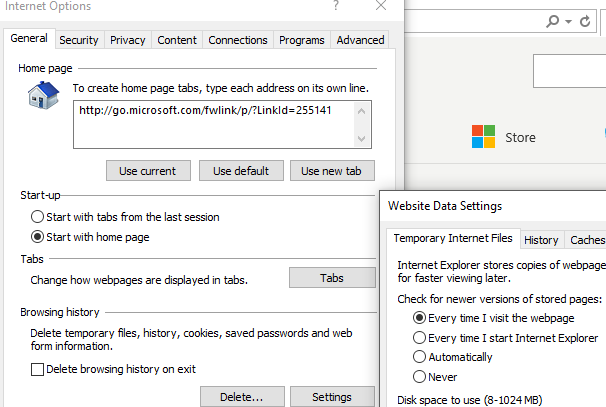Select Start with home page option
This screenshot has width=606, height=407.
click(90, 237)
